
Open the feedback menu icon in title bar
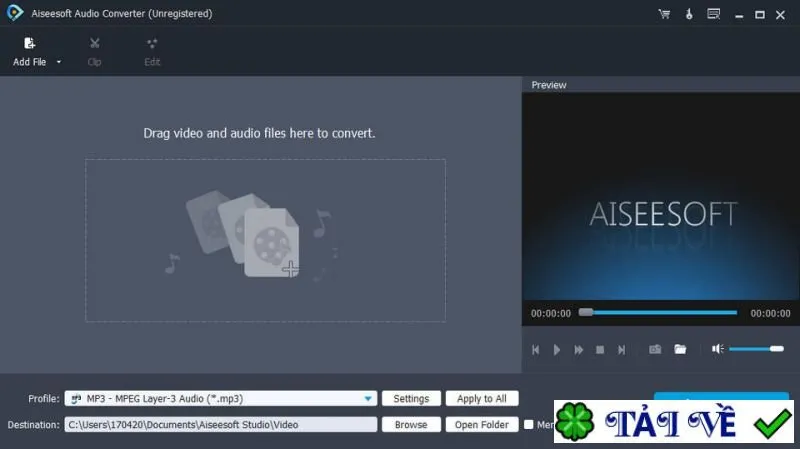tap(713, 14)
